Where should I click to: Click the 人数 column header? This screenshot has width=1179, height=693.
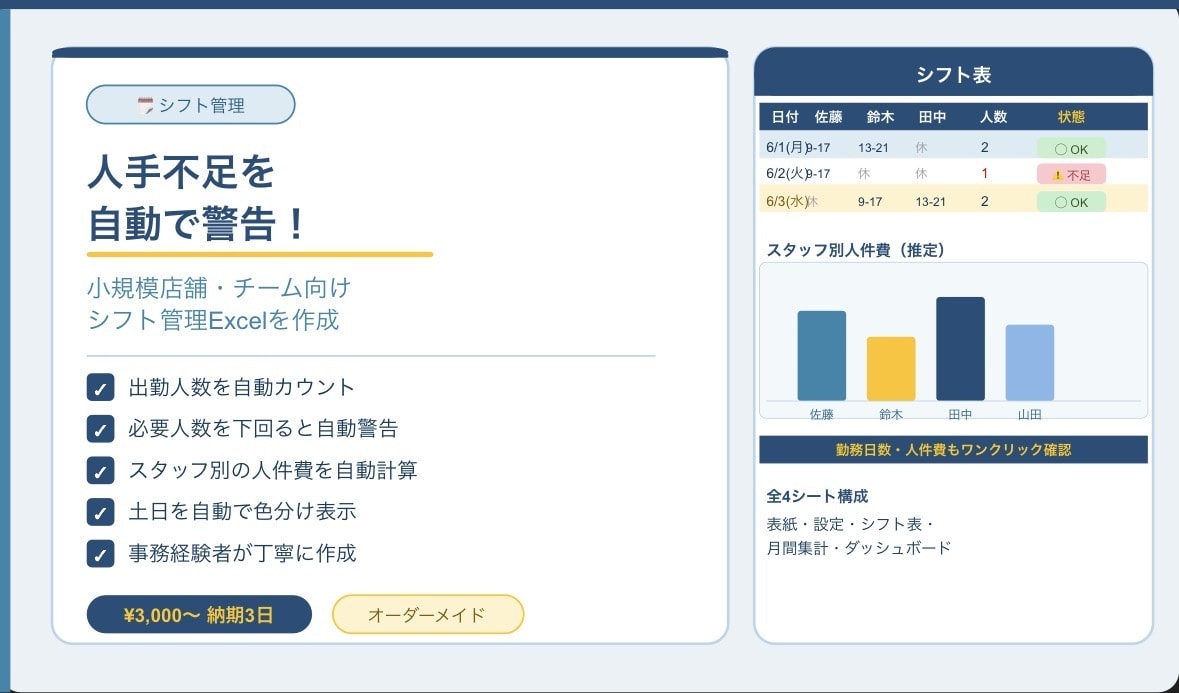click(x=993, y=117)
